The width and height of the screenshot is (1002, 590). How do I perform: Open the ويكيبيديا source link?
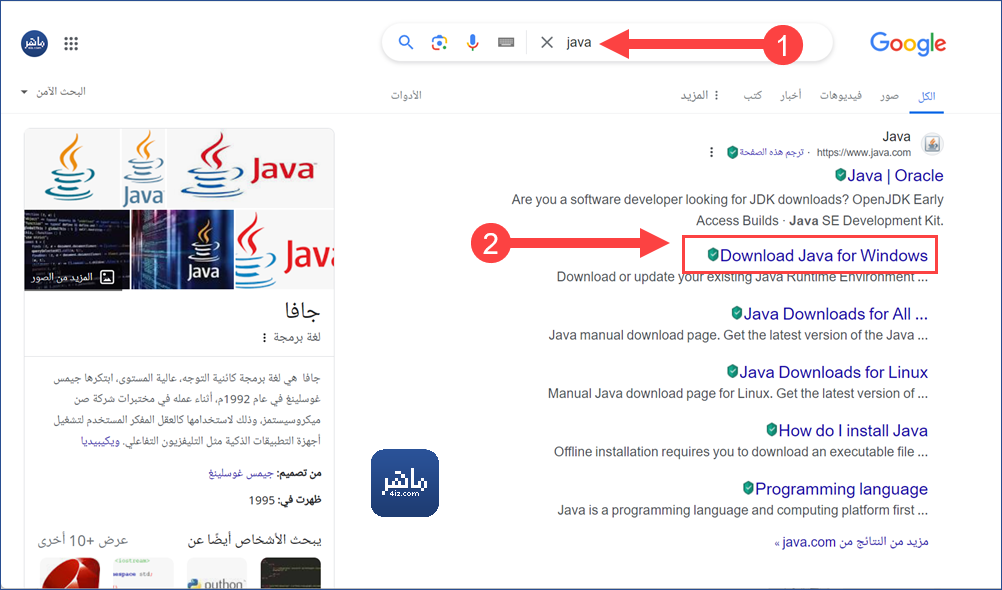click(x=100, y=441)
